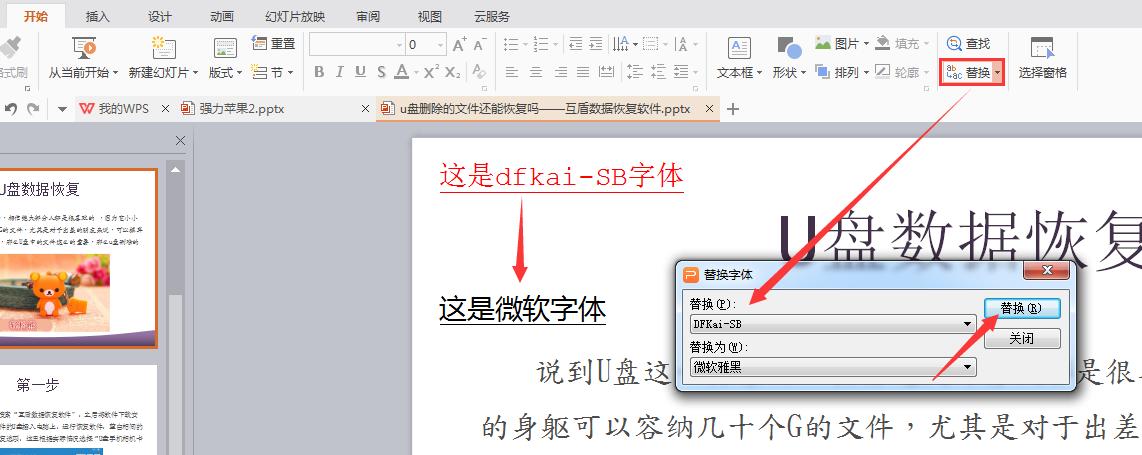
Task: Open the font name combo box
Action: tap(357, 44)
